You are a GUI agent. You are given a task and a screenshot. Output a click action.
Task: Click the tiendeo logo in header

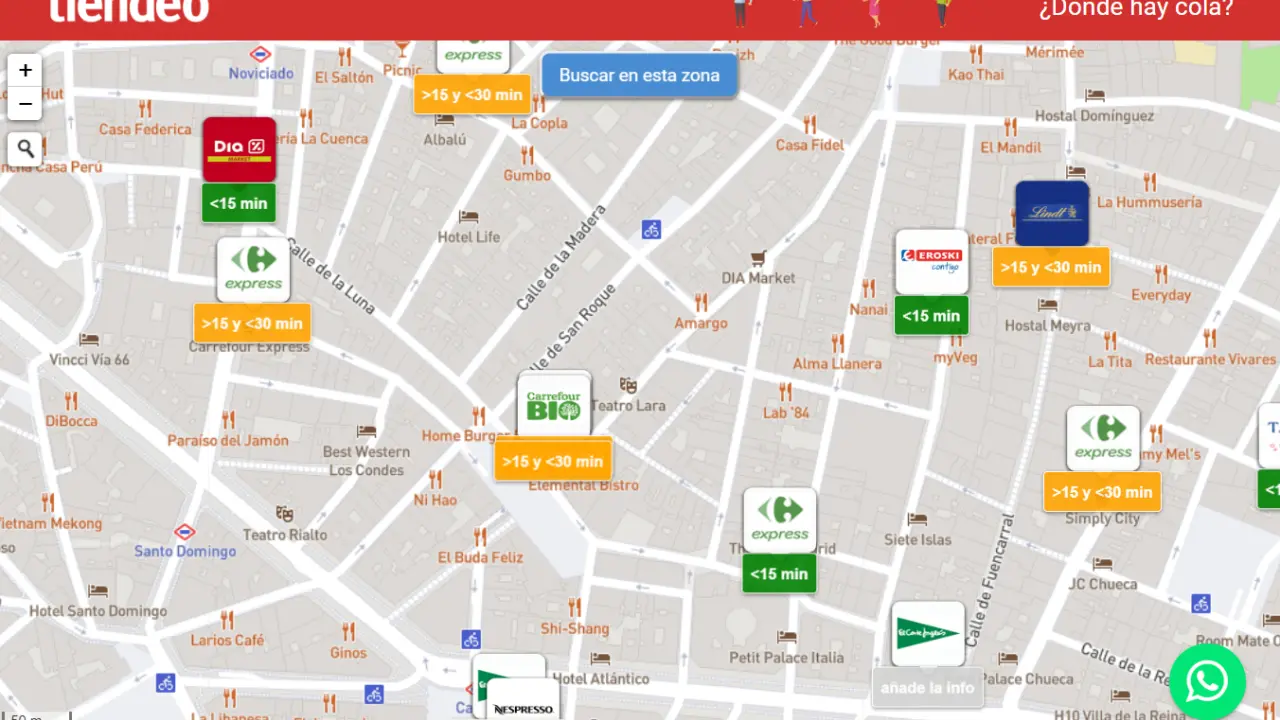(128, 10)
